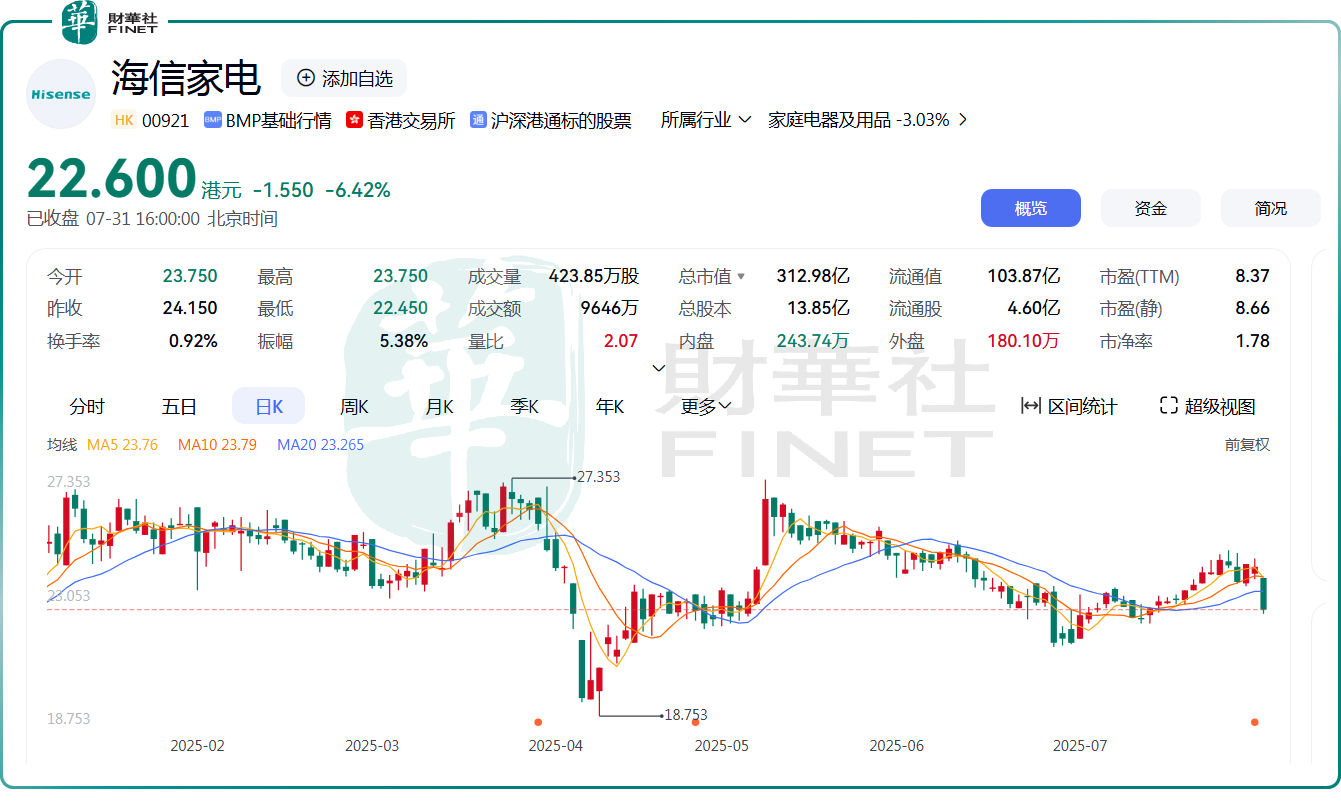Click the stock code 00921
The width and height of the screenshot is (1341, 809).
click(x=165, y=120)
